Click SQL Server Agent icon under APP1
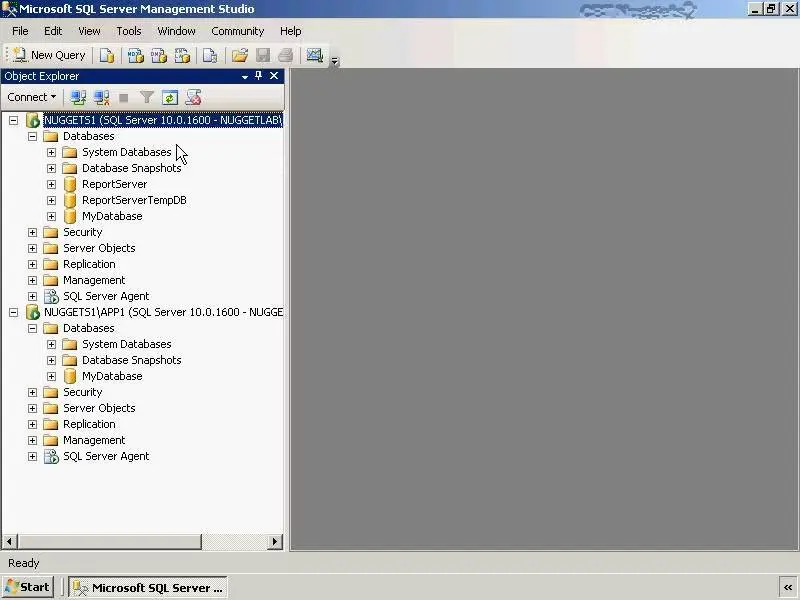 click(x=51, y=456)
